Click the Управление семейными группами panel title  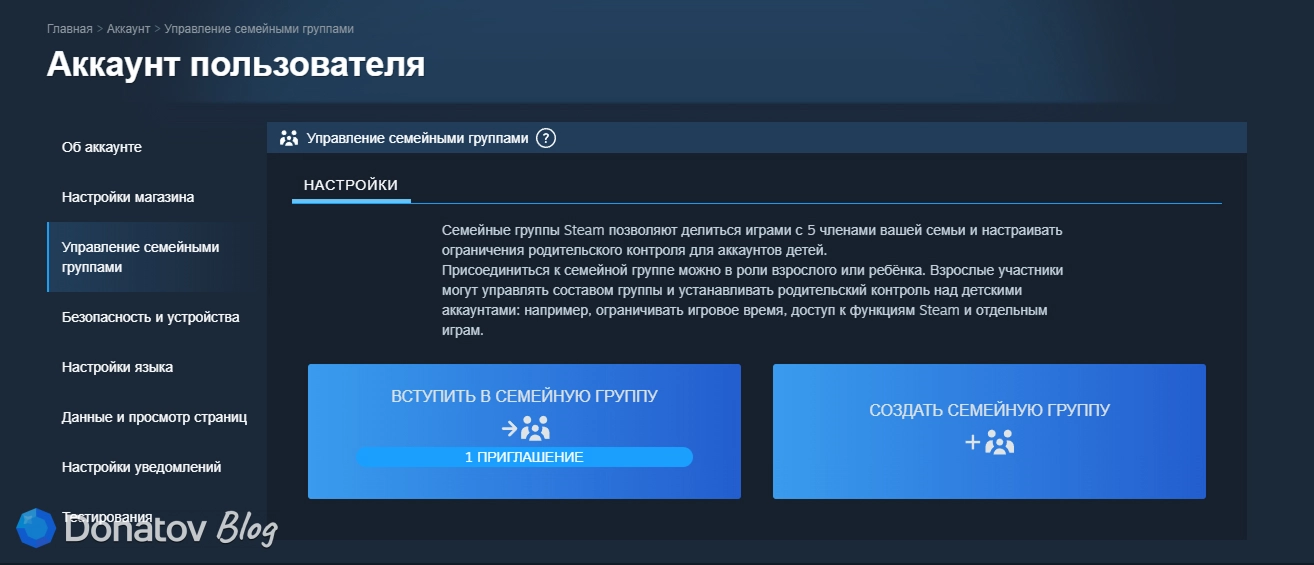click(x=417, y=138)
